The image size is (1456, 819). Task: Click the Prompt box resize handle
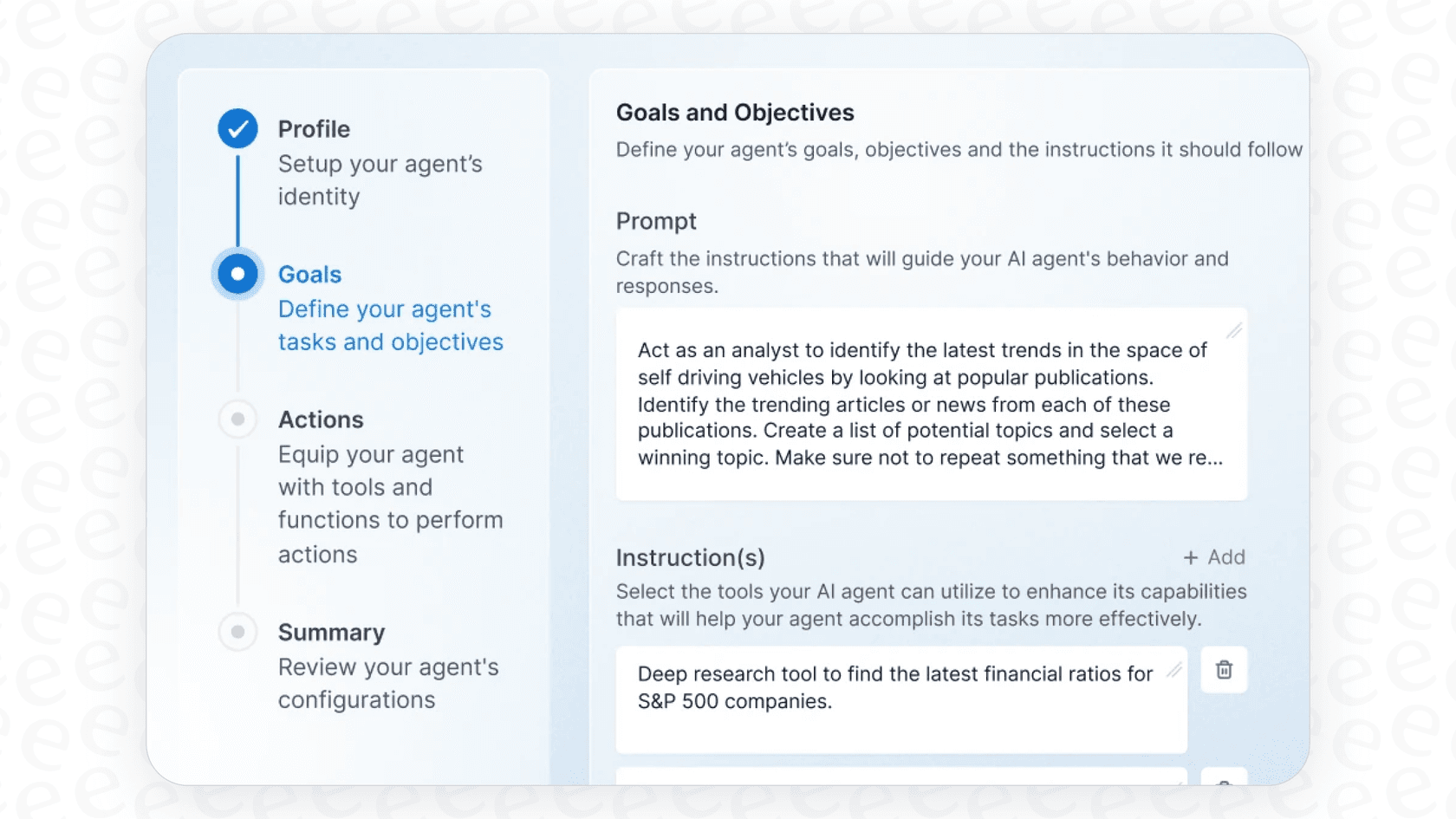coord(1234,330)
